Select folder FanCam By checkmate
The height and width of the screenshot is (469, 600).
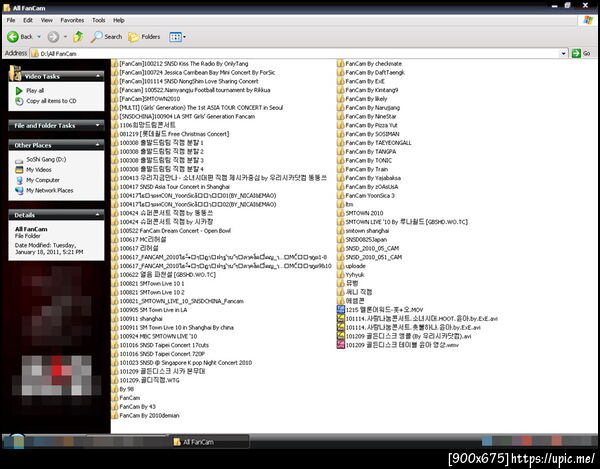click(x=369, y=64)
